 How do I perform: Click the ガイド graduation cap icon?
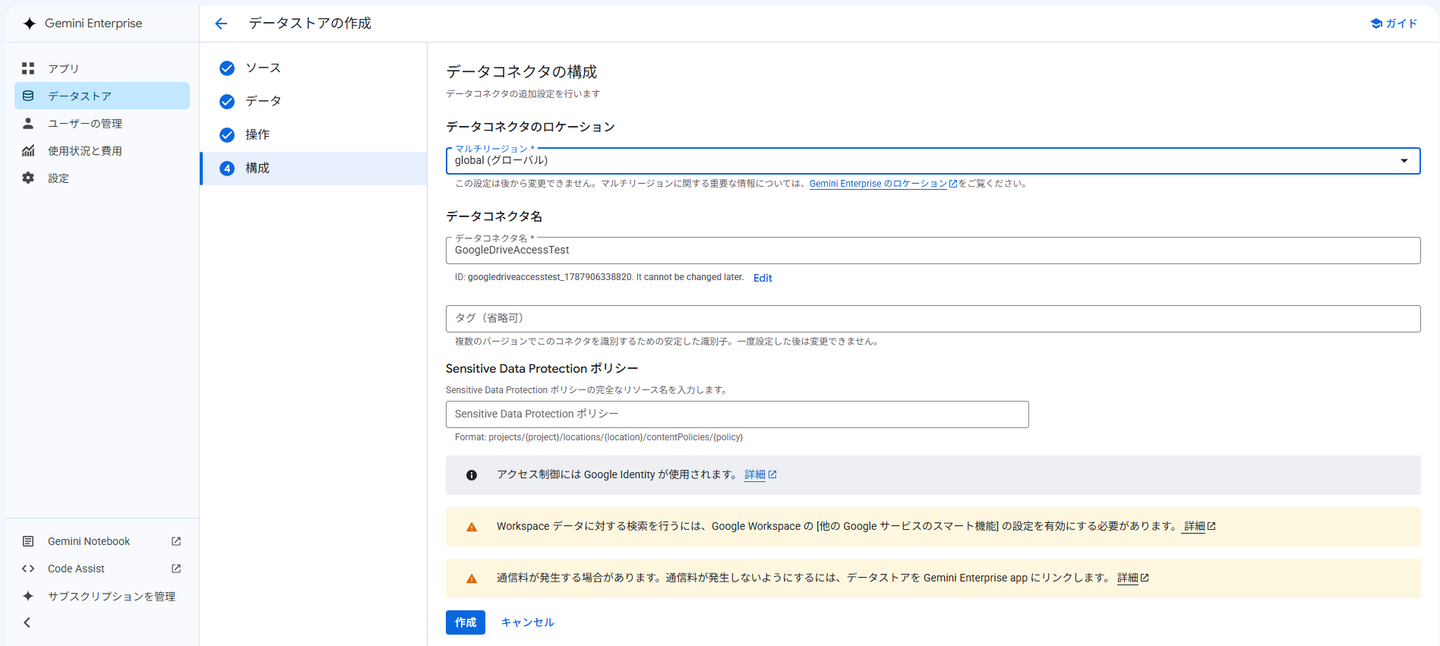pos(1376,23)
